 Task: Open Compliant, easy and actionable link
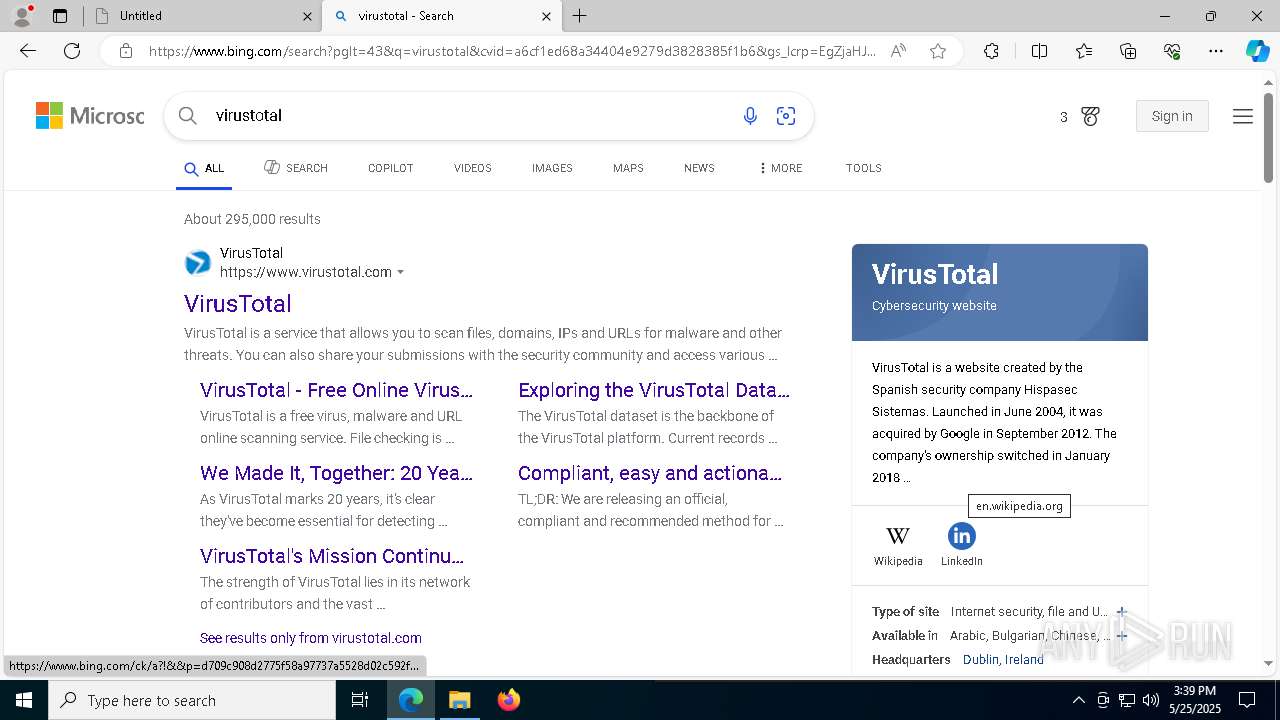point(650,473)
